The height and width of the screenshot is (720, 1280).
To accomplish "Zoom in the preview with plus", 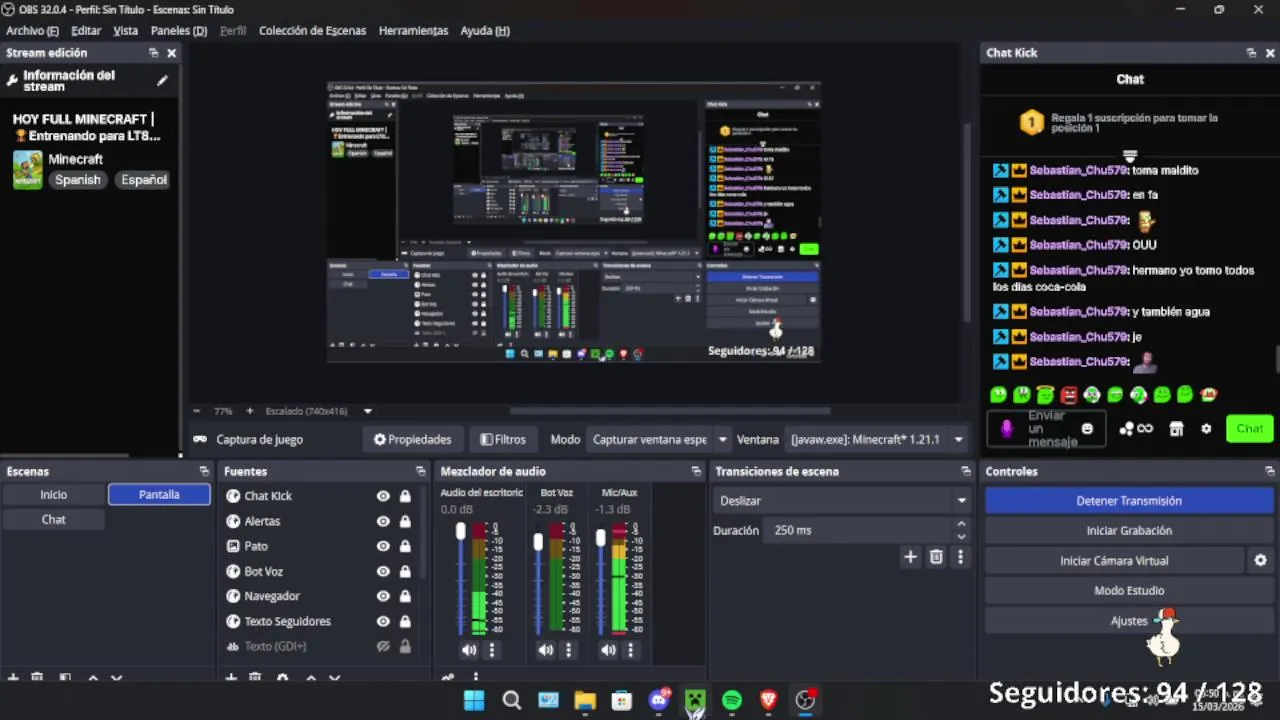I will [x=249, y=411].
